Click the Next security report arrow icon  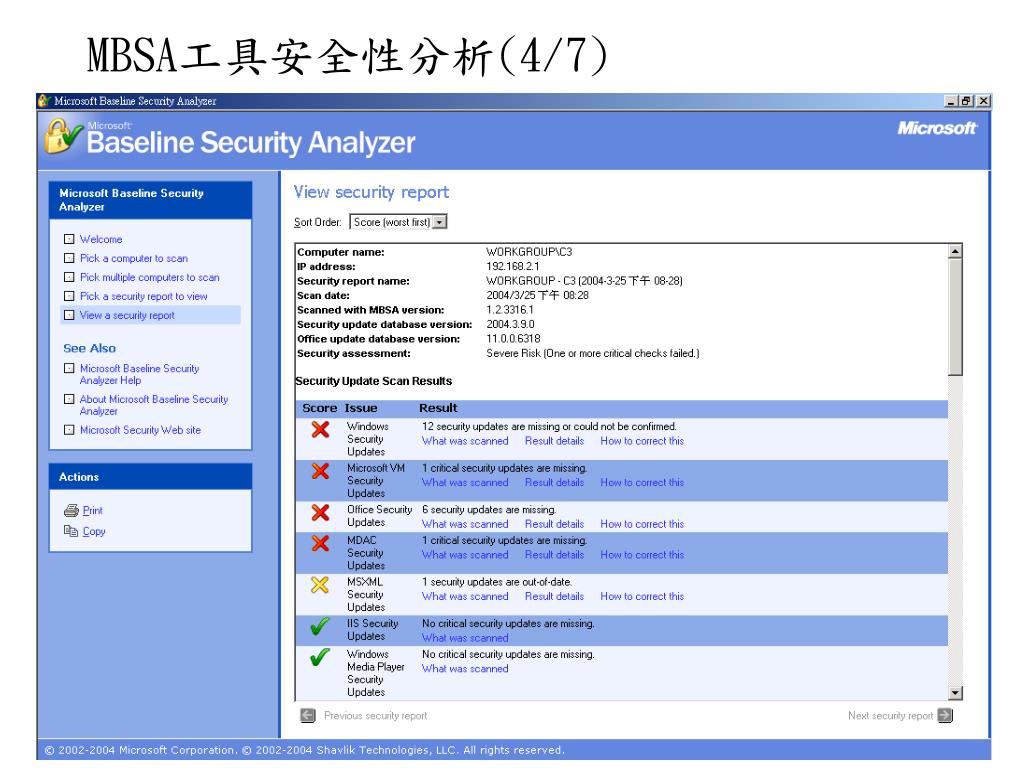945,716
